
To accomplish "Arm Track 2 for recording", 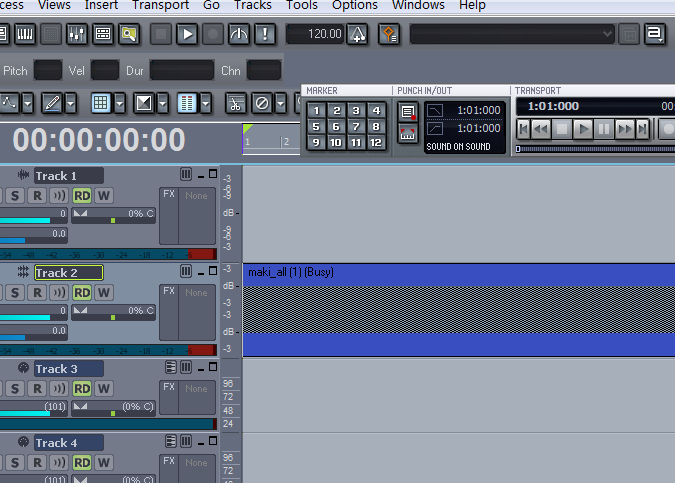I will 37,293.
